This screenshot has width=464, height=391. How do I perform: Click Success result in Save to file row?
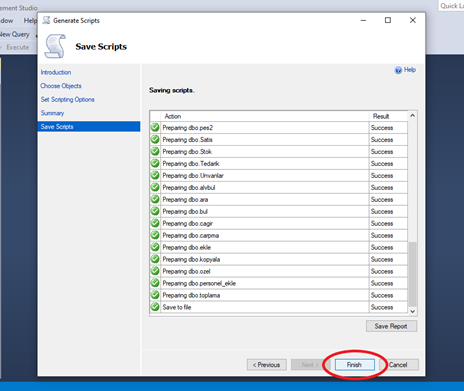(x=382, y=307)
